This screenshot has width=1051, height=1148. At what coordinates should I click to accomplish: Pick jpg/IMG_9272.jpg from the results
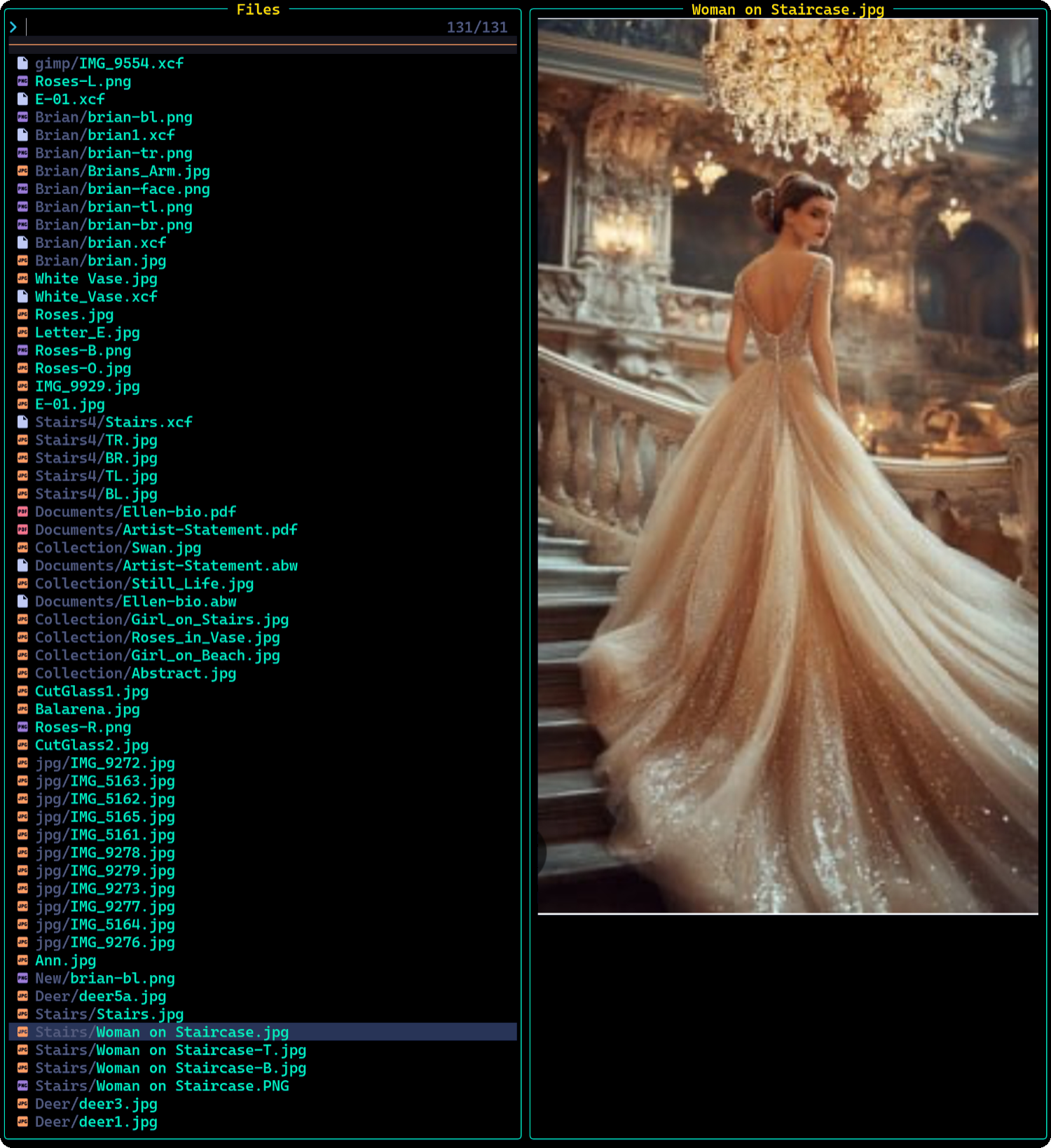pyautogui.click(x=105, y=763)
